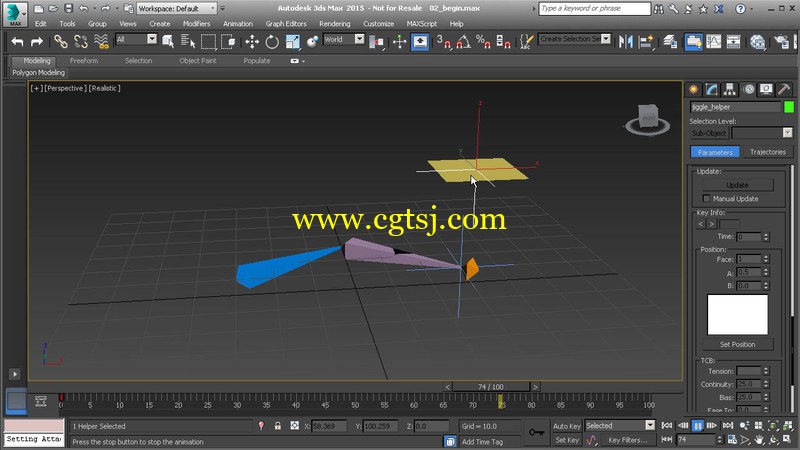This screenshot has width=800, height=450.
Task: Open the Modifiers menu
Action: coord(196,23)
